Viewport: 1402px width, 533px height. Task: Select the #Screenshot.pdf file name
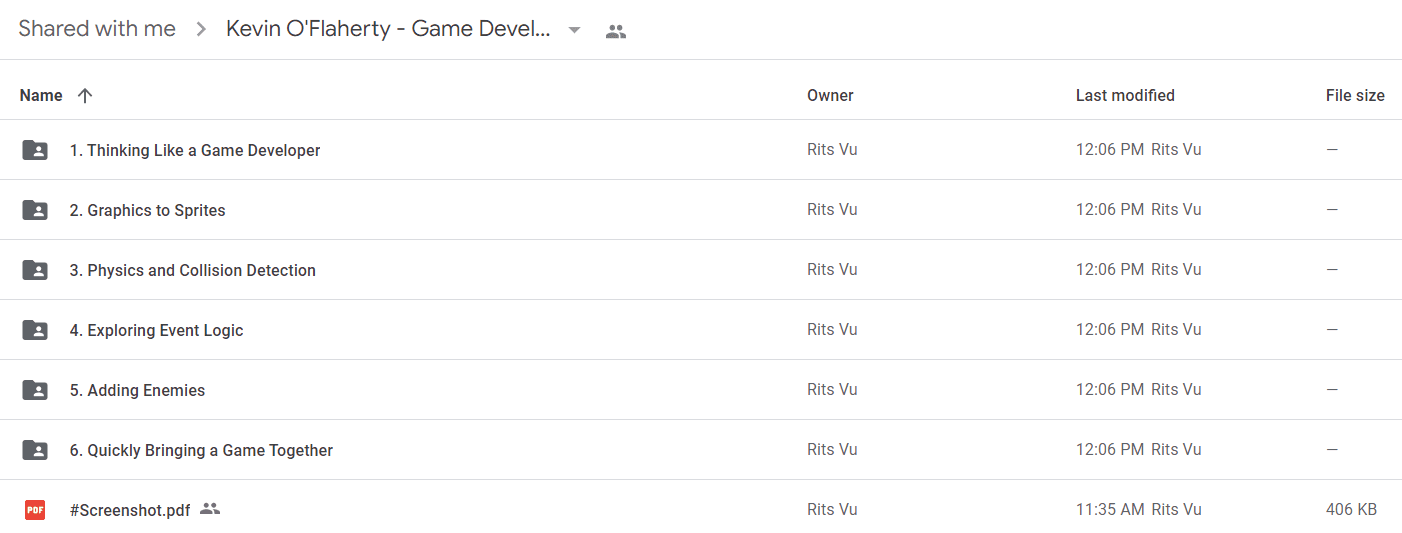pyautogui.click(x=130, y=510)
